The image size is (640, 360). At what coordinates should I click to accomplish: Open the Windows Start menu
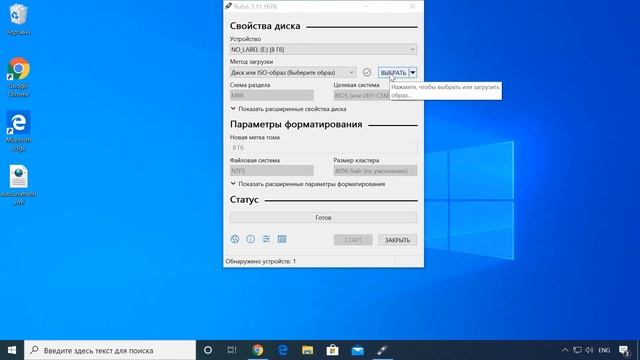click(x=12, y=350)
